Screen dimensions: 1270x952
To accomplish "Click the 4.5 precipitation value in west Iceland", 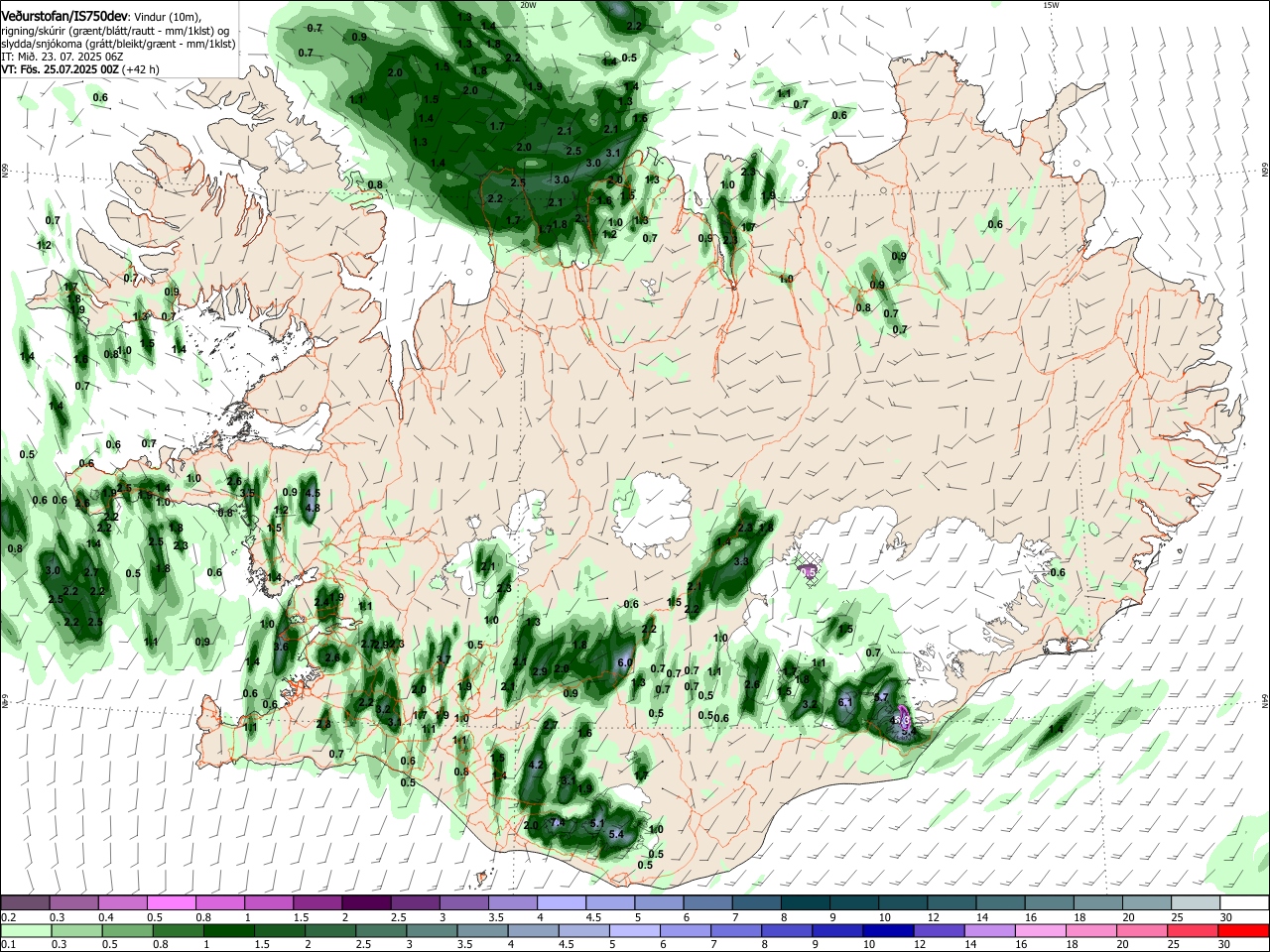I will [x=313, y=493].
